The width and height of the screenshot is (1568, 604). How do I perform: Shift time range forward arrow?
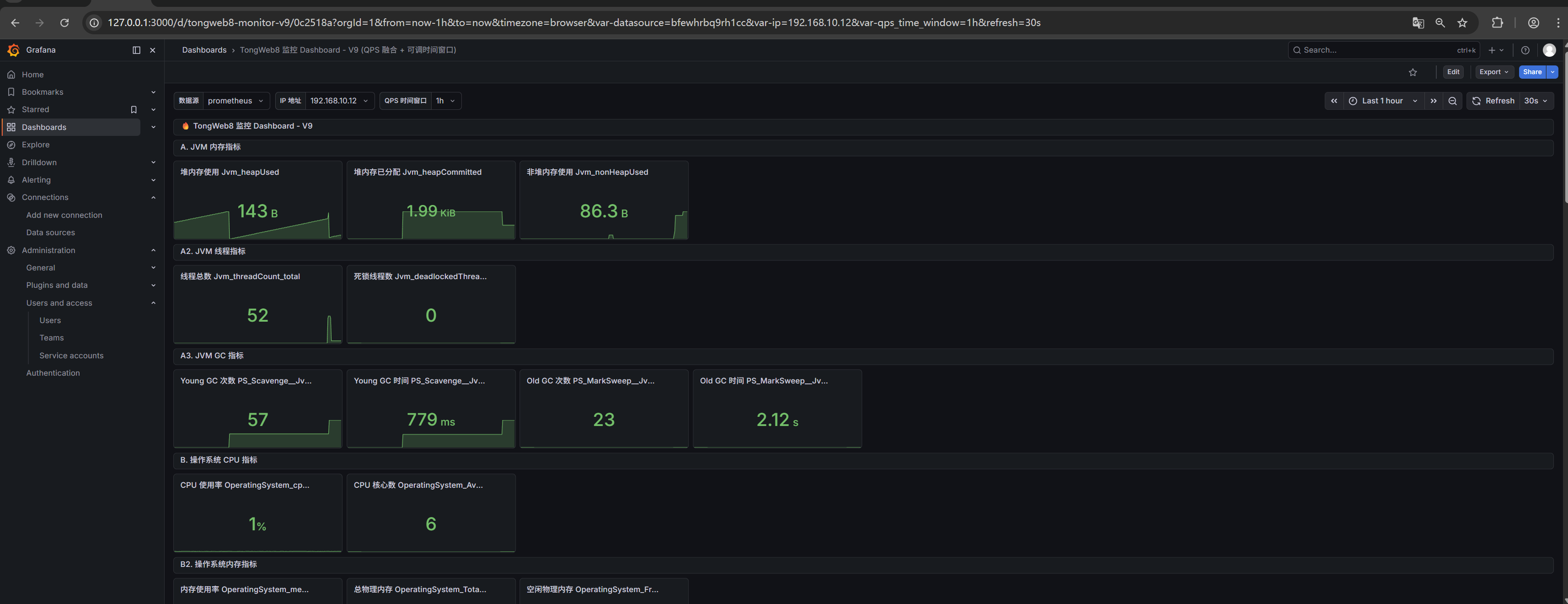[x=1434, y=101]
